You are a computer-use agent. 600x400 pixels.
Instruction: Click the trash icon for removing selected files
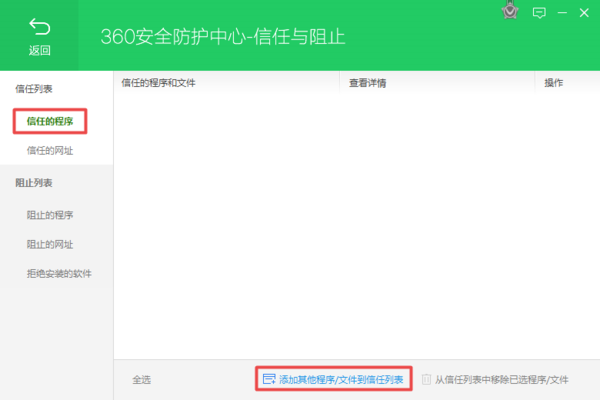pyautogui.click(x=426, y=379)
